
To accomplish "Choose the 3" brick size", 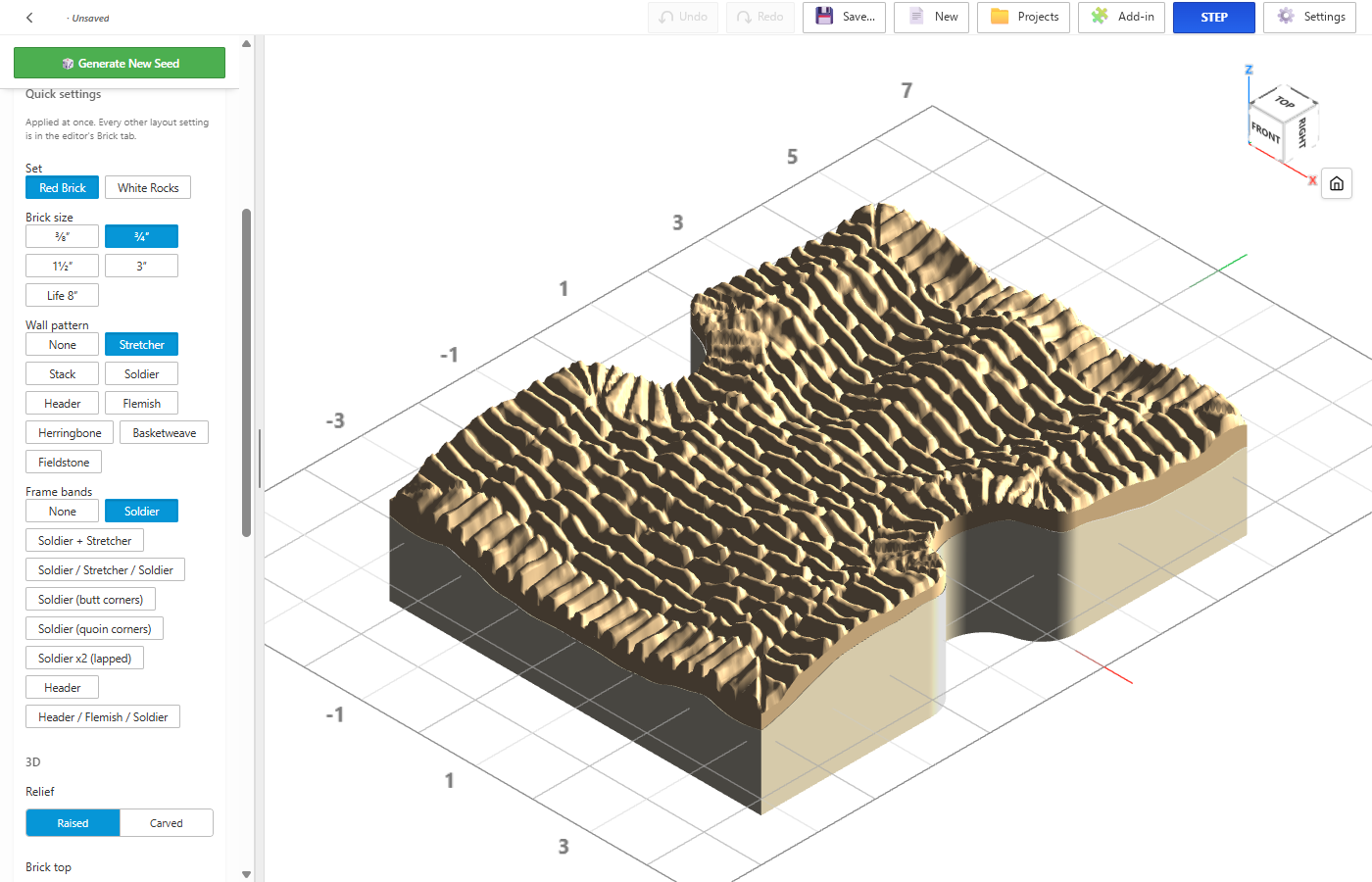I will (142, 267).
